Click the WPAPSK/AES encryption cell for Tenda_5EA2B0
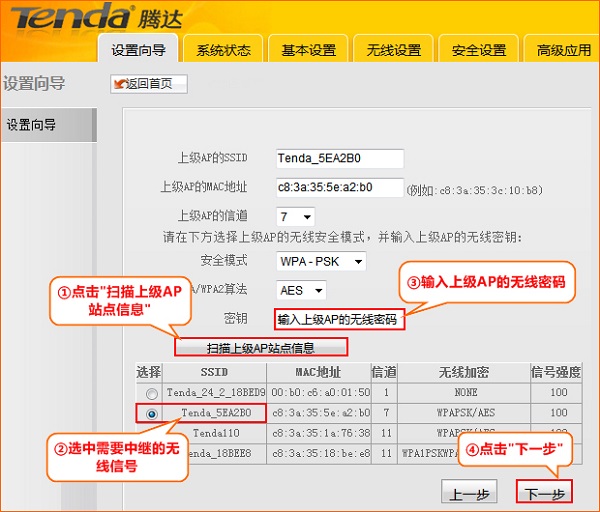The image size is (600, 512). pyautogui.click(x=465, y=413)
